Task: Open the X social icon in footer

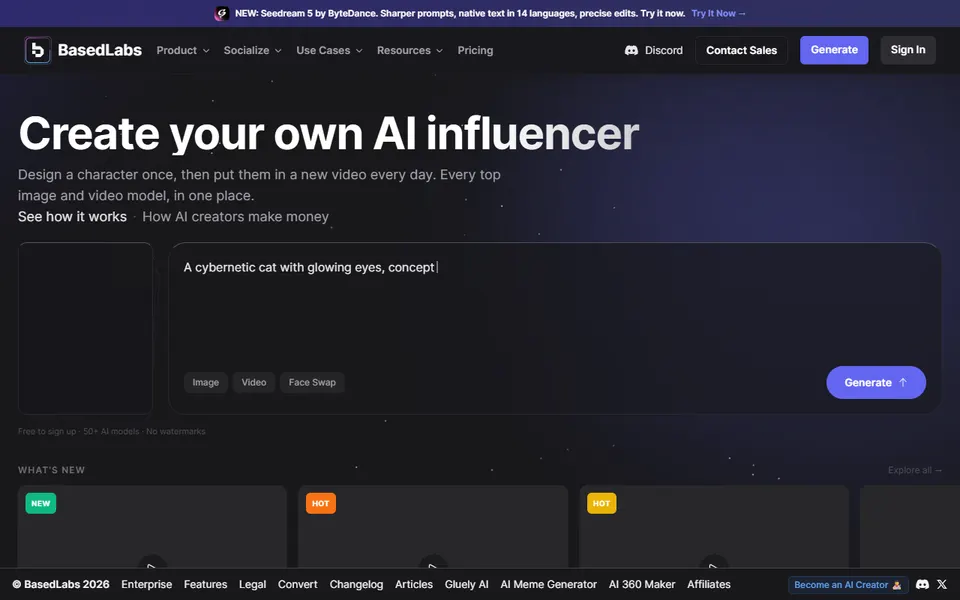Action: [942, 584]
